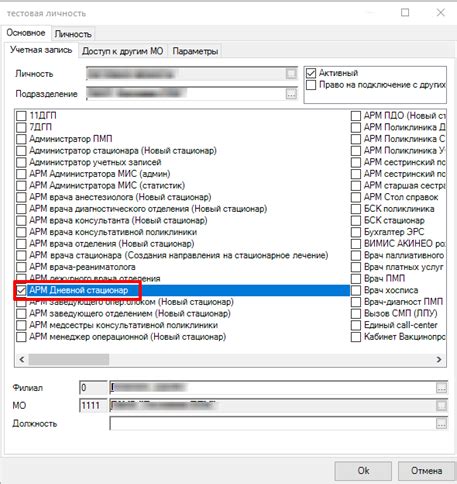Screen dimensions: 457x484
Task: Switch to the Личность tab
Action: [x=73, y=34]
